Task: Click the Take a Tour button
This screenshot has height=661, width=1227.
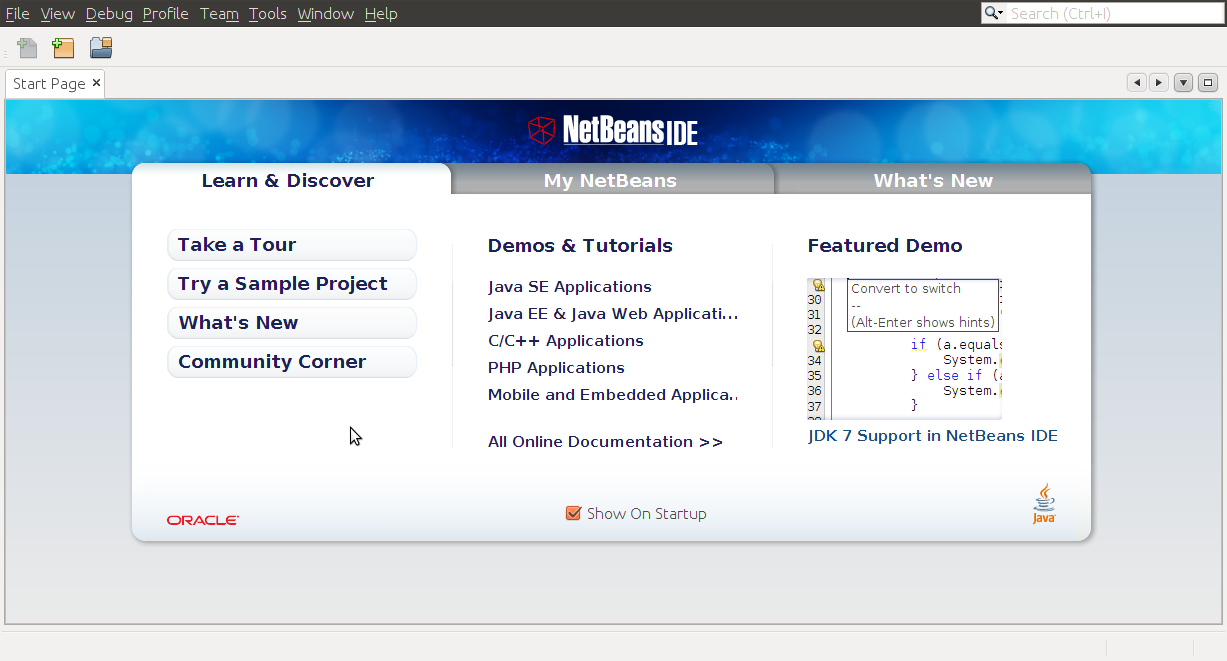Action: coord(292,245)
